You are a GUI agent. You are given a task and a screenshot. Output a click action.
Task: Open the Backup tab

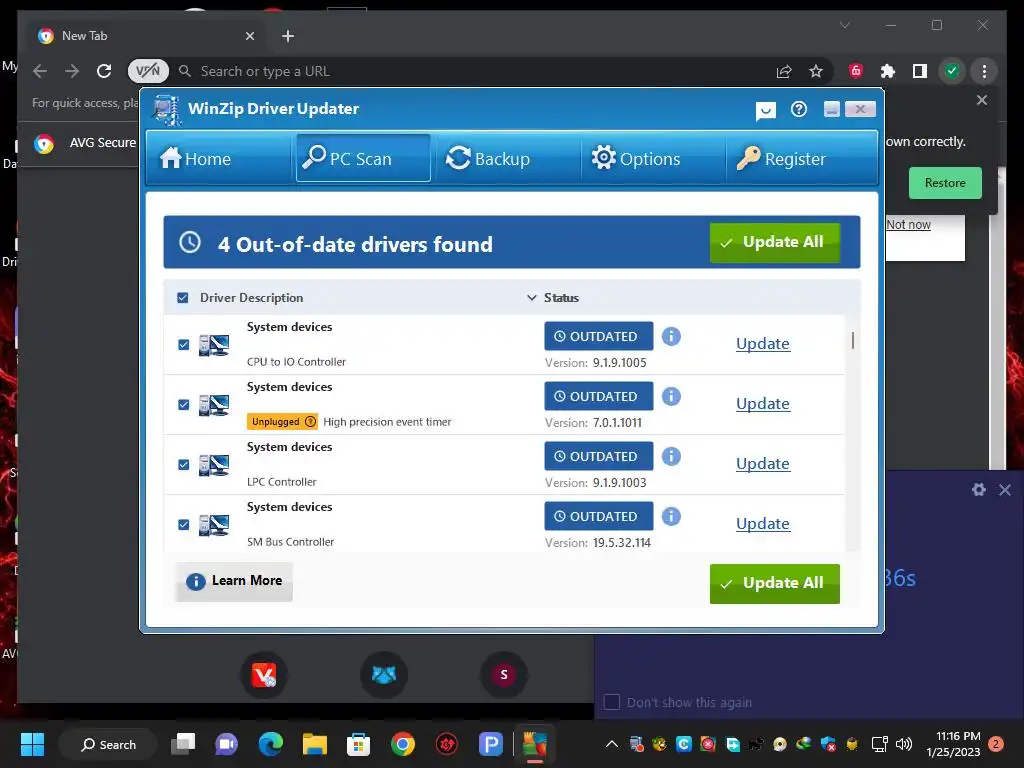click(x=488, y=158)
